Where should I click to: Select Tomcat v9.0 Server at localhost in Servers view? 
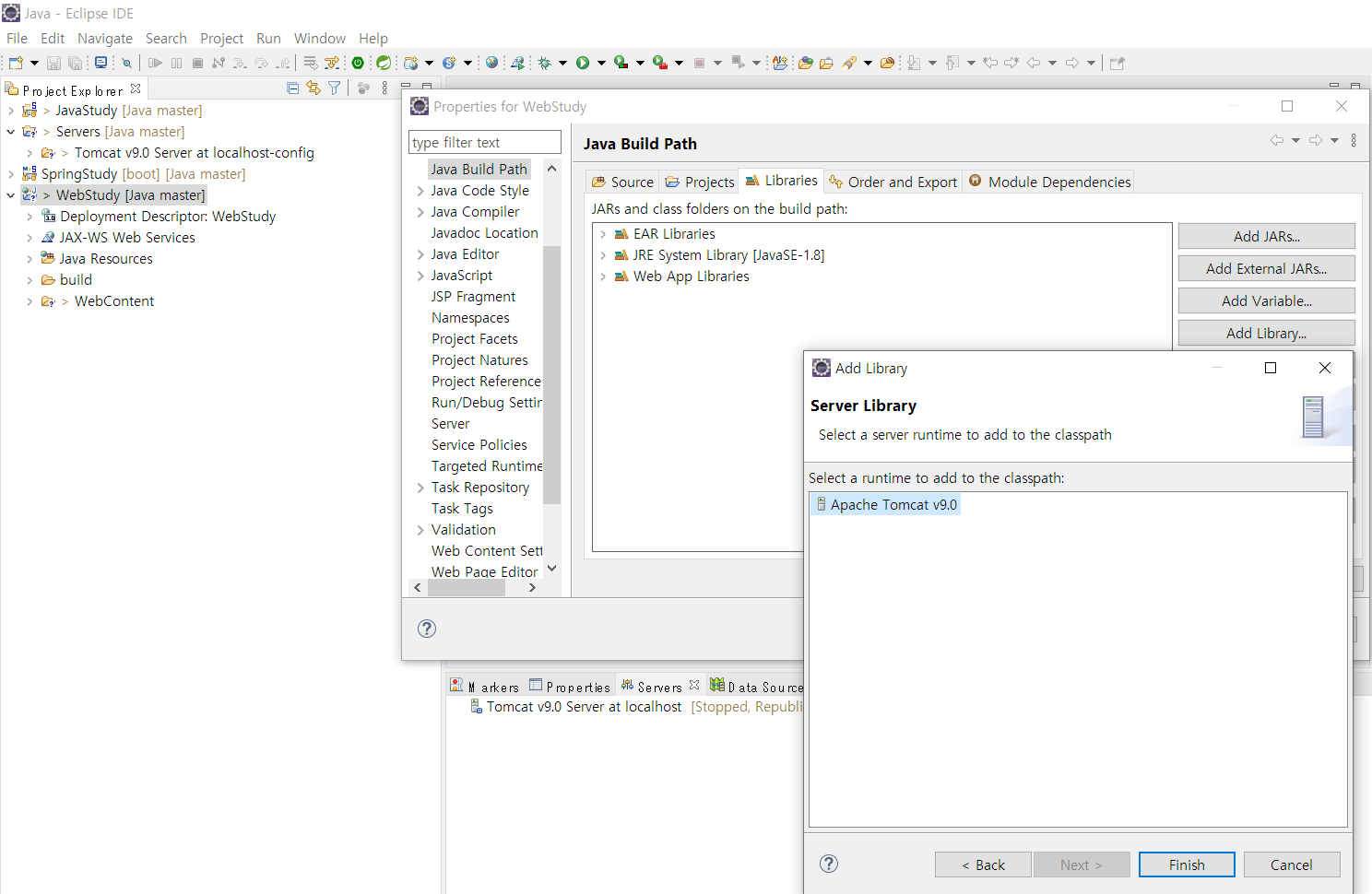click(584, 707)
